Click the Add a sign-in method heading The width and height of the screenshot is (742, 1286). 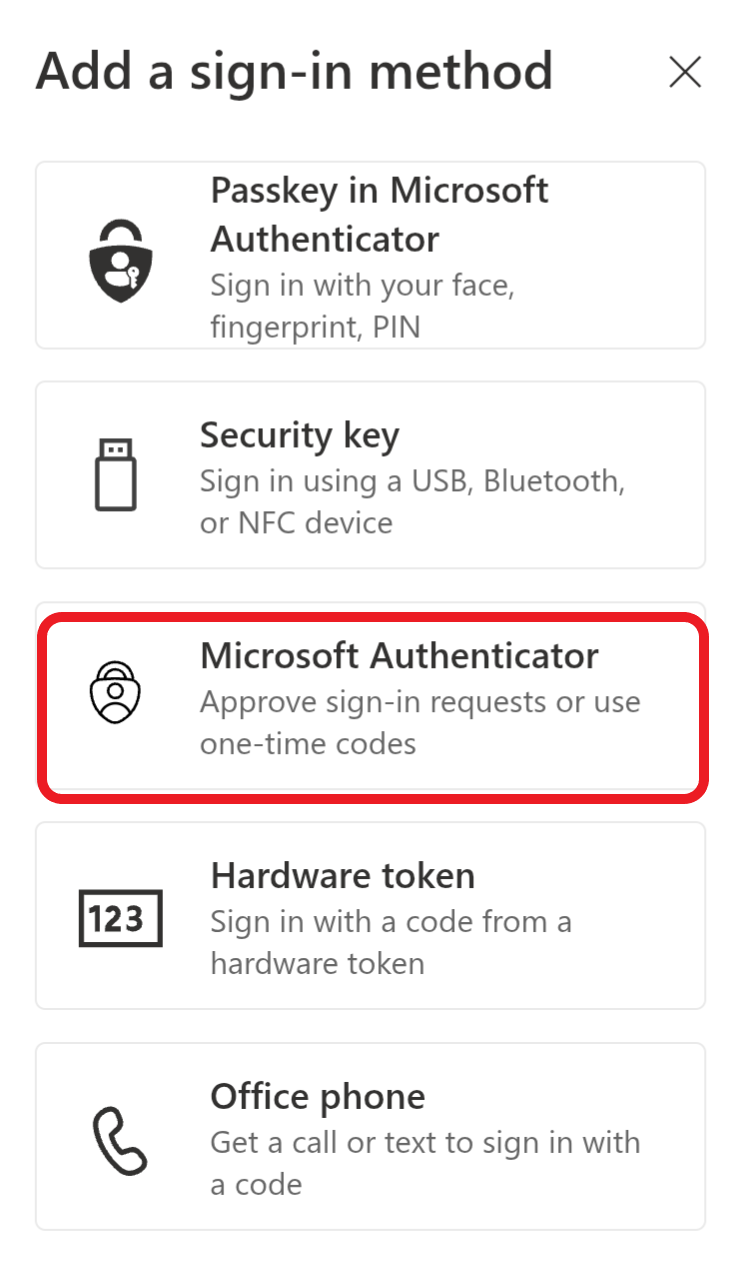coord(294,72)
